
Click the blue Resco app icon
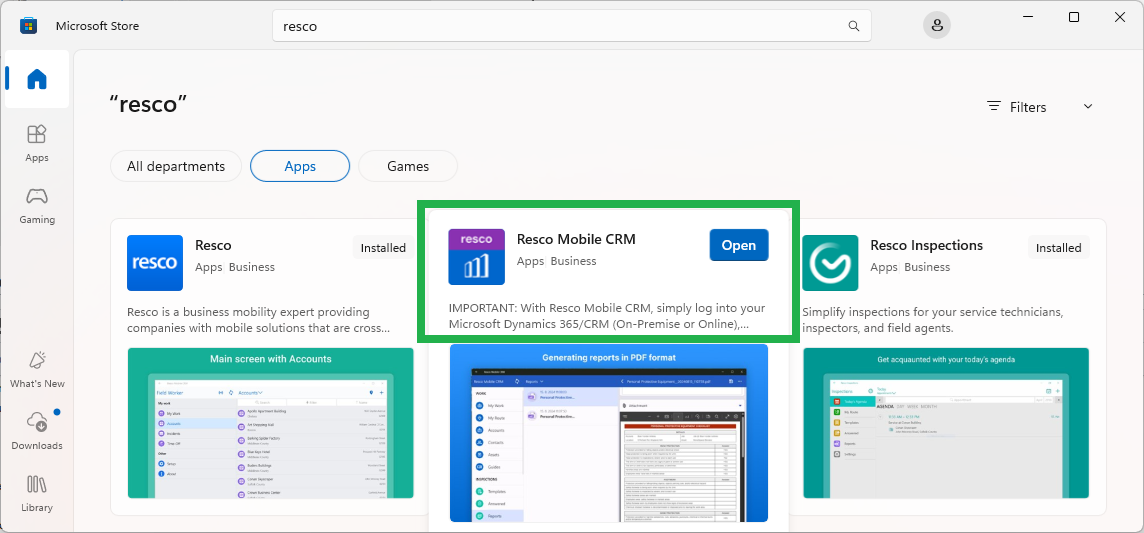(x=155, y=263)
